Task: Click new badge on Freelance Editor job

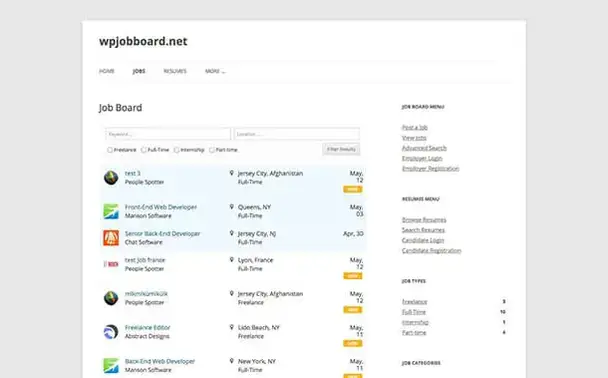Action: coord(352,343)
